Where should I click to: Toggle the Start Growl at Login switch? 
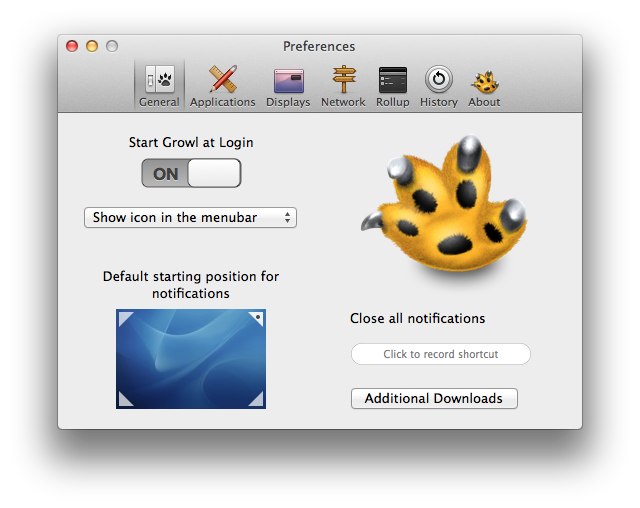pos(191,173)
